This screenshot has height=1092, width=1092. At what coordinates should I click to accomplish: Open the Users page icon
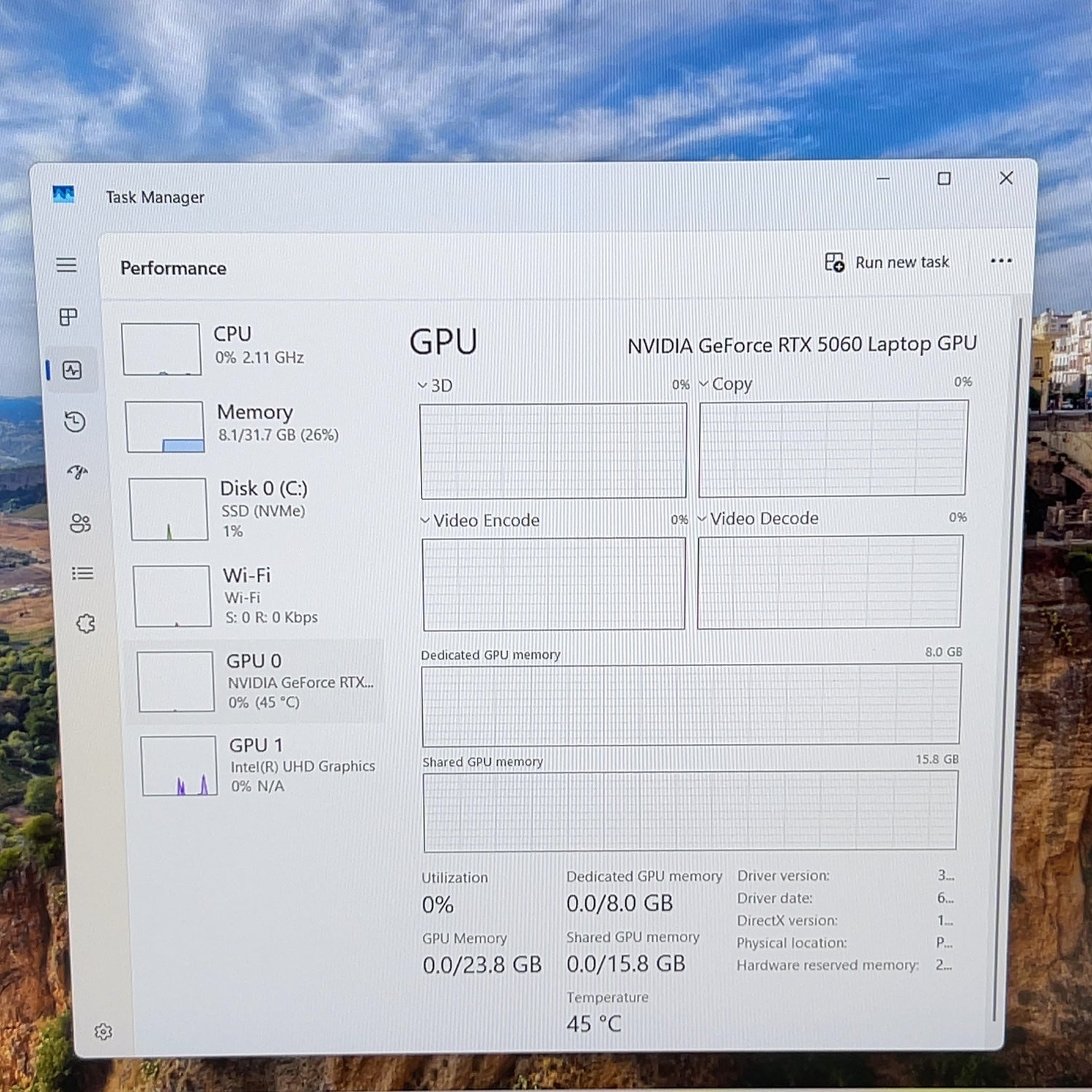80,523
